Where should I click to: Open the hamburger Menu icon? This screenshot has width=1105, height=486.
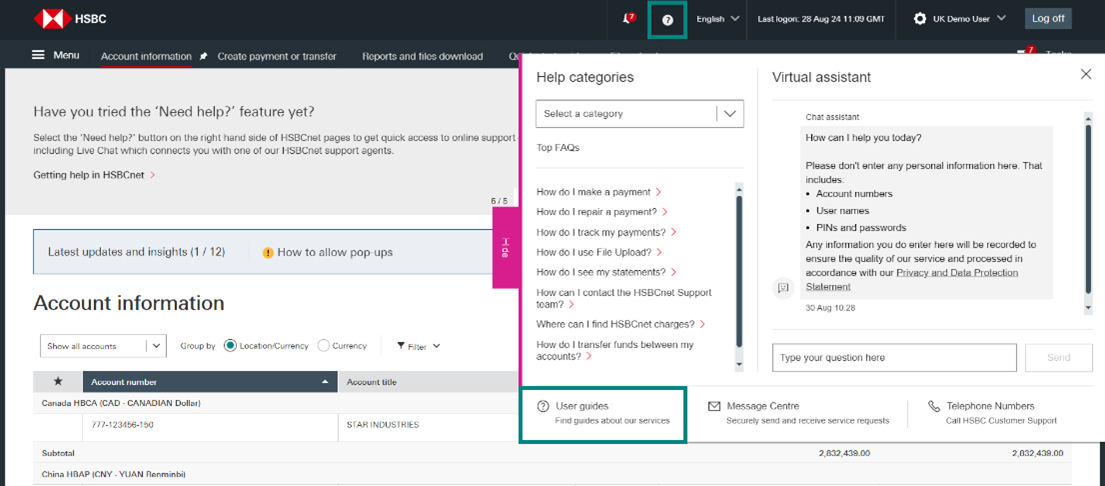click(x=39, y=56)
